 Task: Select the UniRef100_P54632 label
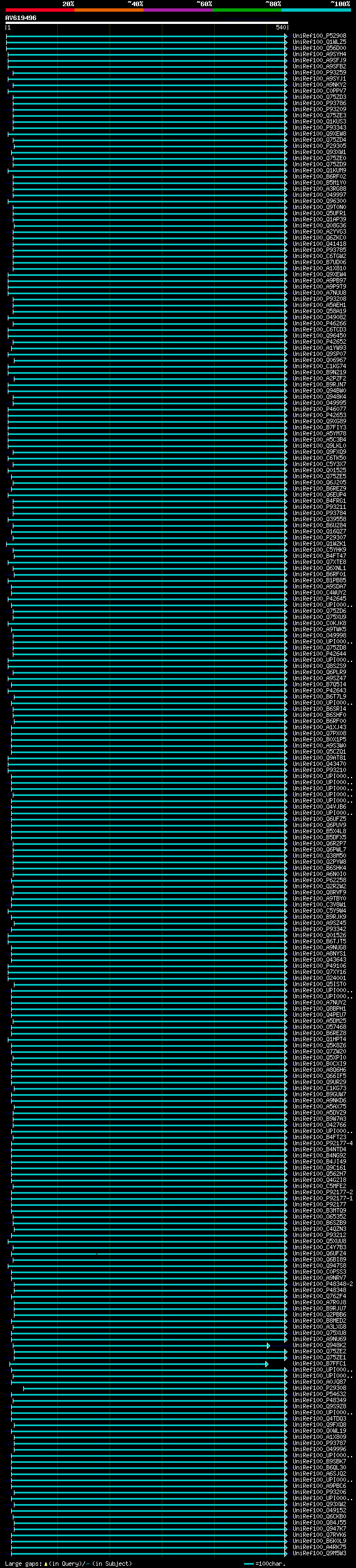pos(319,1394)
